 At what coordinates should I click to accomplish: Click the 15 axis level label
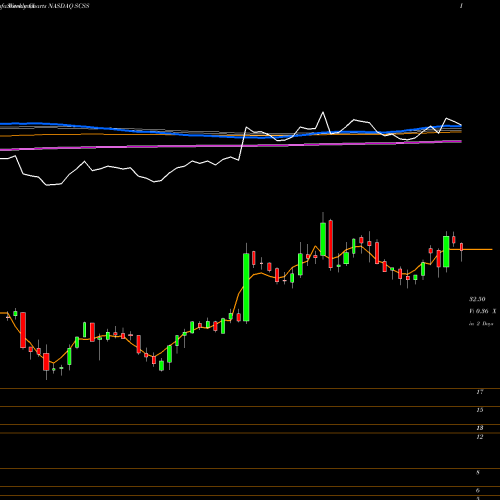[480, 410]
